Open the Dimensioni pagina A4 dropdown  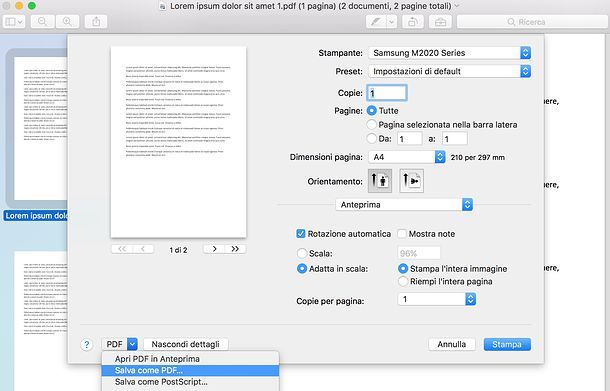tap(407, 157)
